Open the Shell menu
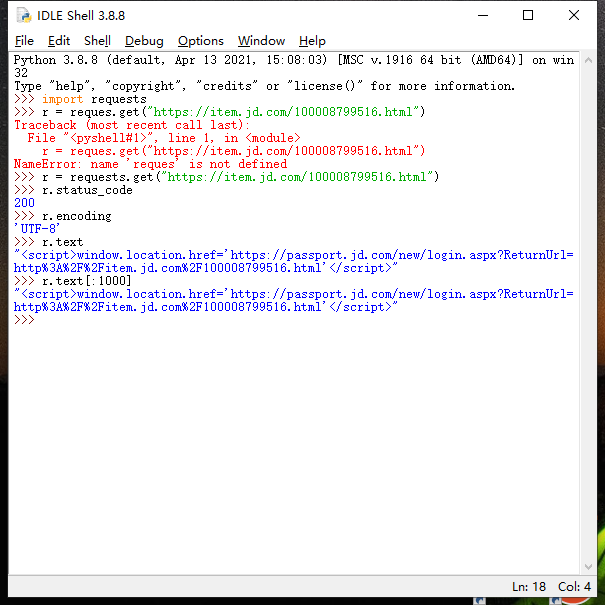This screenshot has height=605, width=605. point(97,41)
